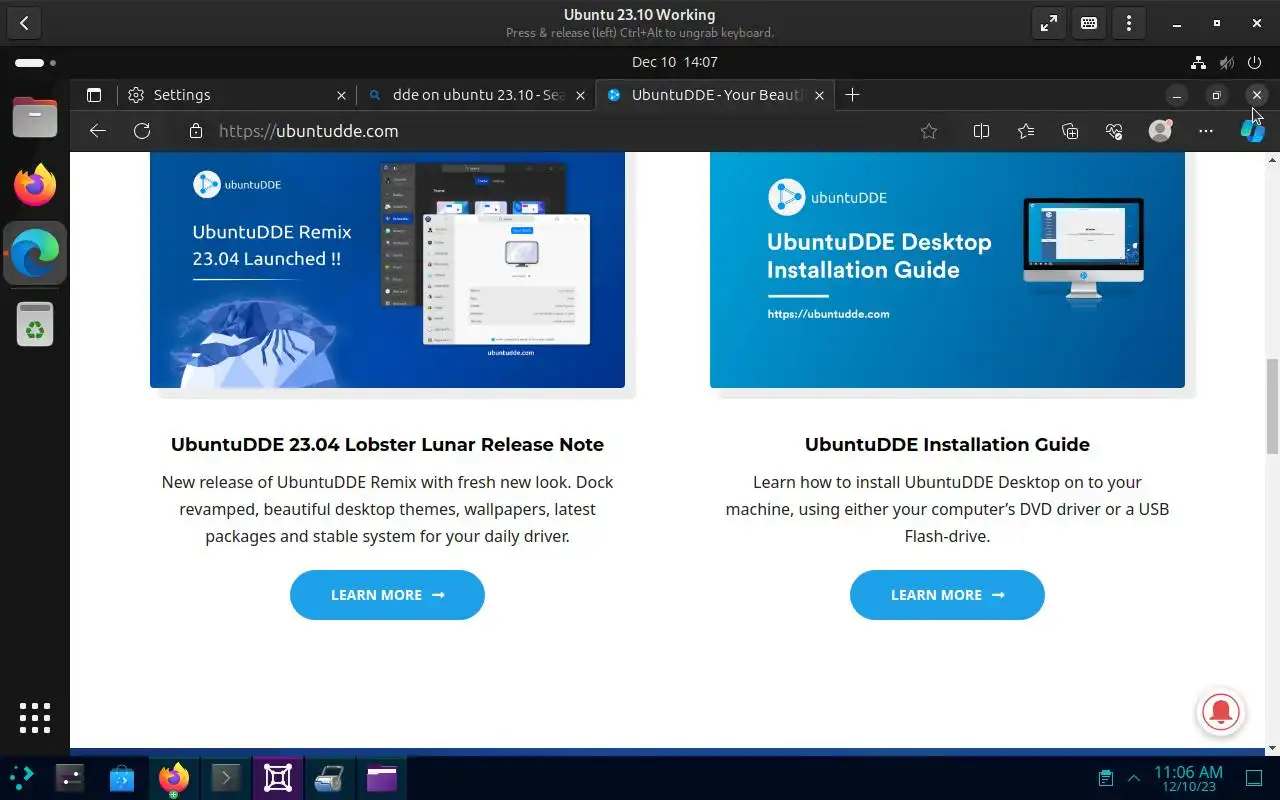Toggle fullscreen for the VM viewer
This screenshot has height=800, width=1280.
(1049, 23)
